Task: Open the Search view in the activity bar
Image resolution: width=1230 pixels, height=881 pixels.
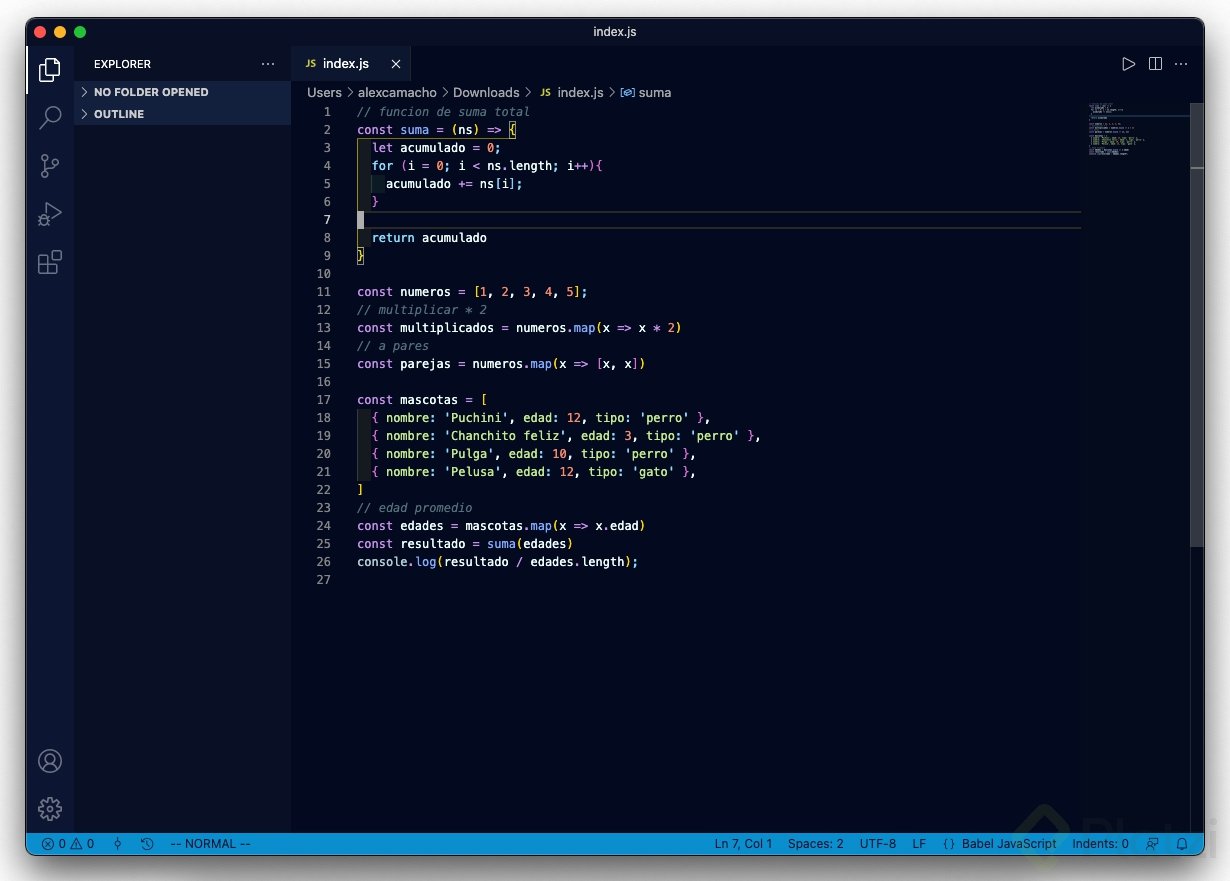Action: [49, 118]
